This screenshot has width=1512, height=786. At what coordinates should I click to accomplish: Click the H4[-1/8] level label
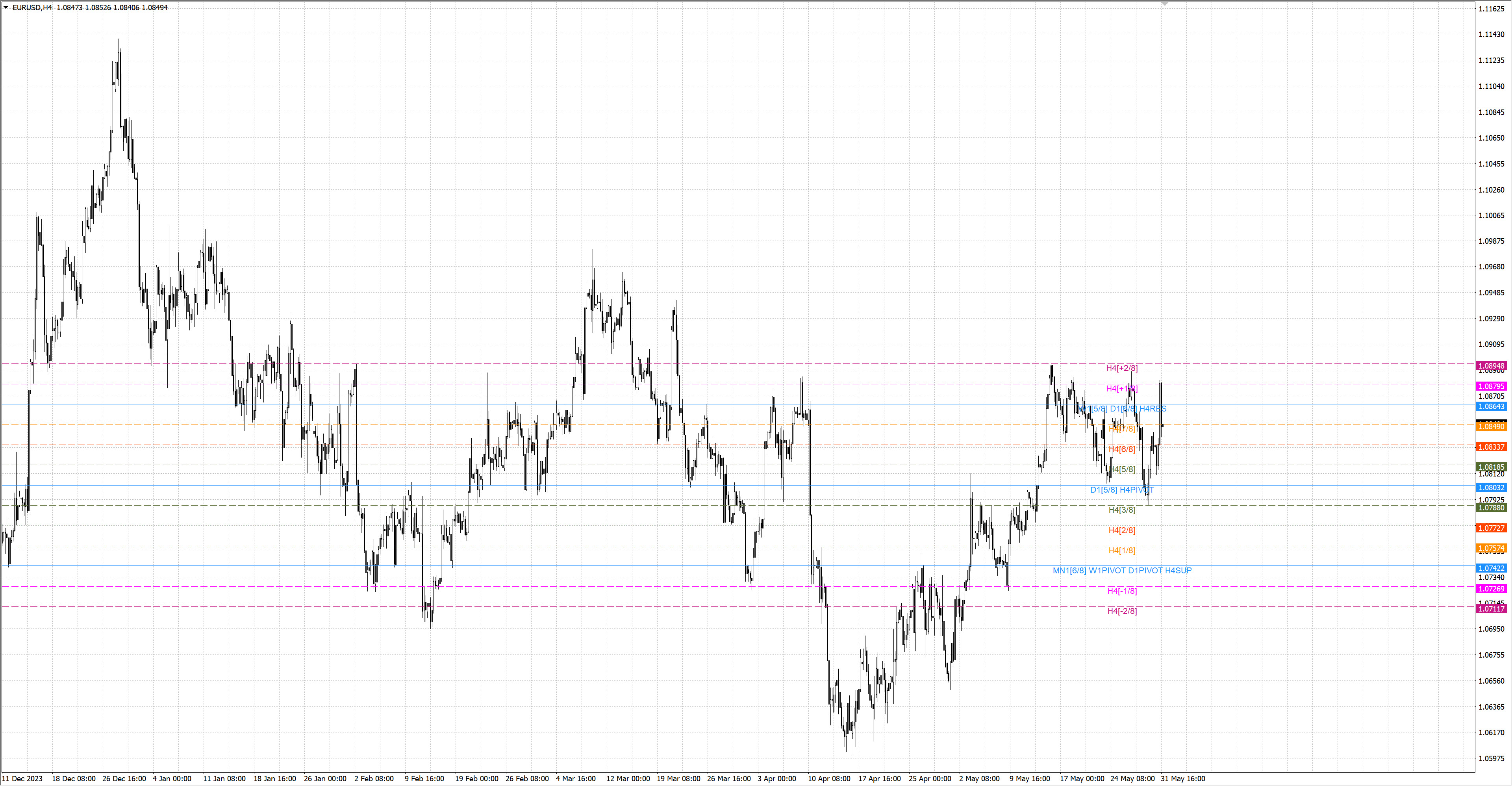(x=1122, y=591)
